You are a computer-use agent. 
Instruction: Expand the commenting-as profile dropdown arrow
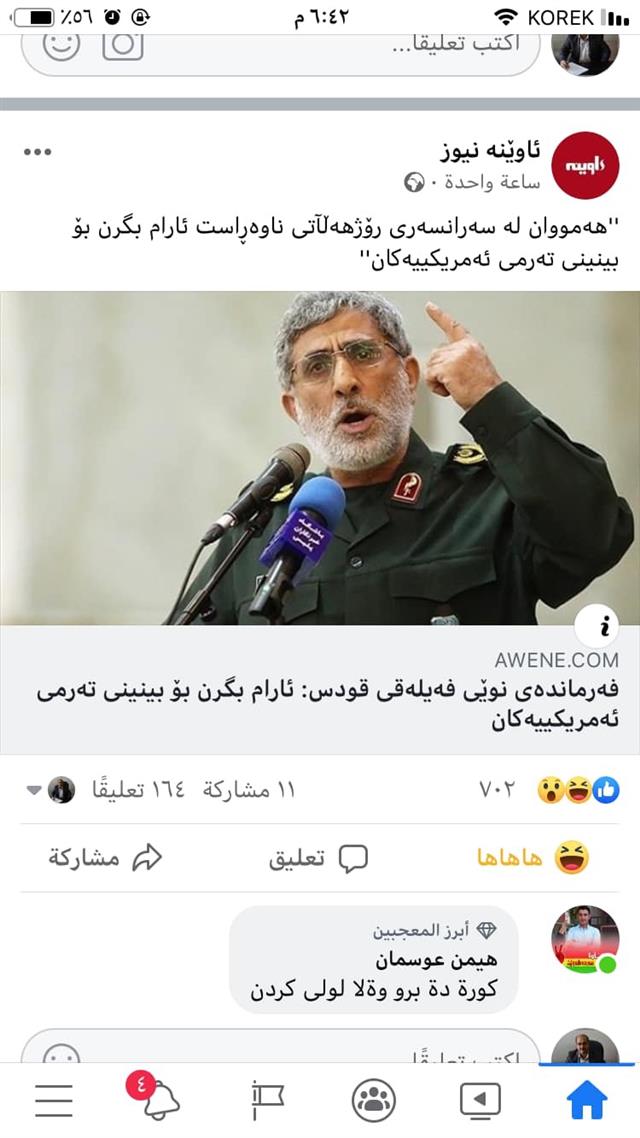(x=33, y=790)
